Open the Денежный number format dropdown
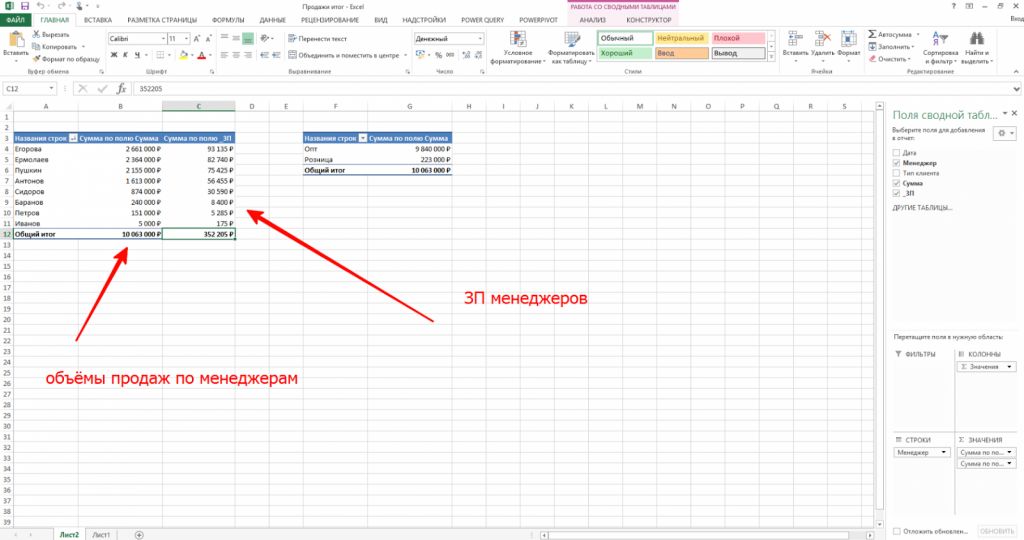Image resolution: width=1024 pixels, height=540 pixels. click(480, 39)
